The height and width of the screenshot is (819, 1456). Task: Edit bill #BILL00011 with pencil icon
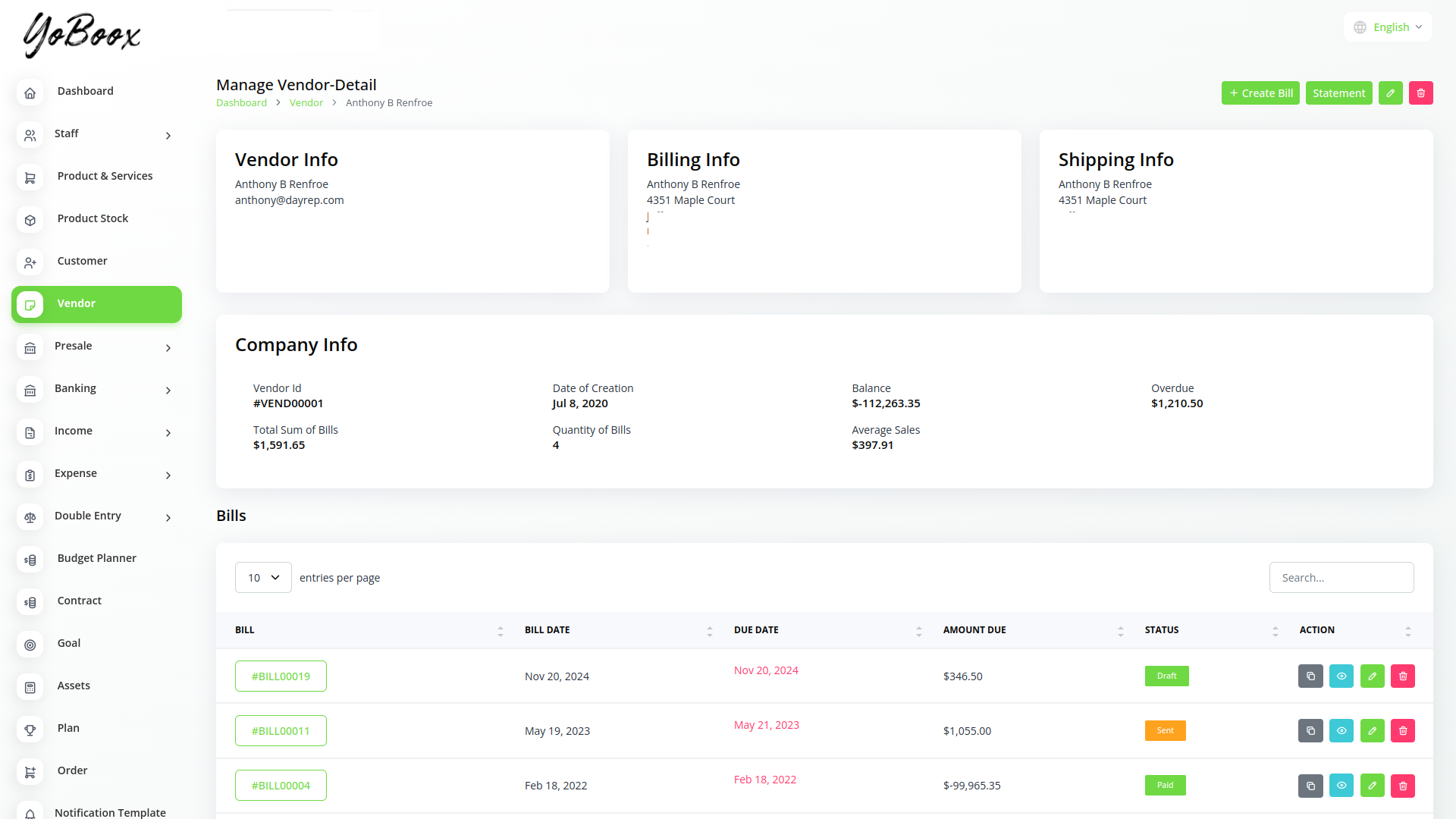(1372, 731)
